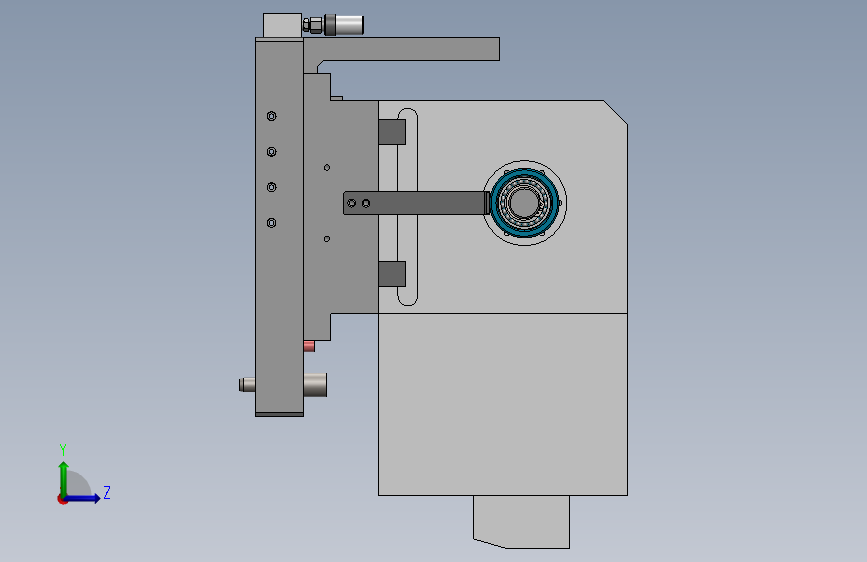The height and width of the screenshot is (562, 867).
Task: Select the topmost bolt on the left vertical plate
Action: pos(271,116)
